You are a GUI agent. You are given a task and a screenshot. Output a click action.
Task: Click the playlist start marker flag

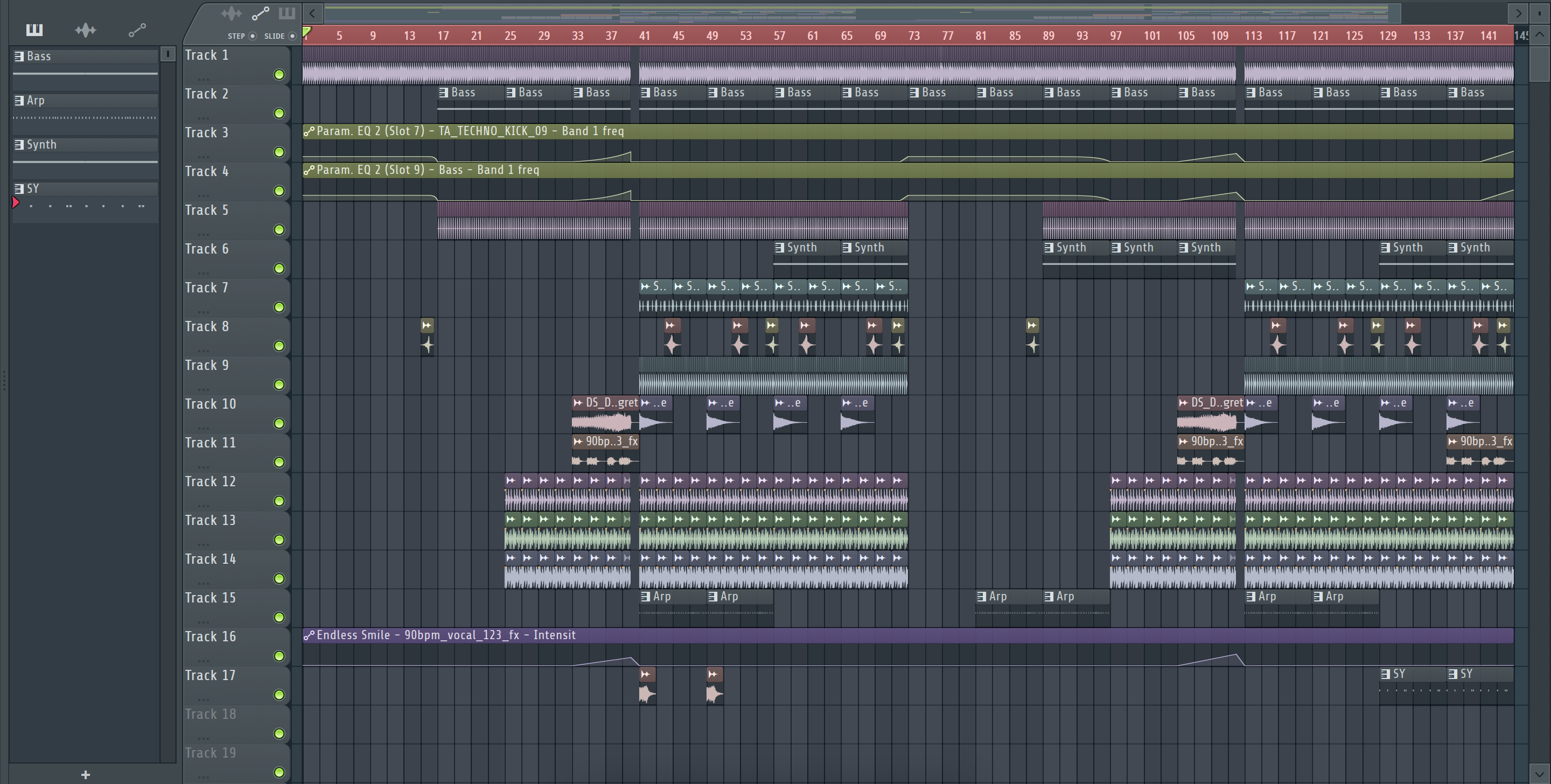click(x=307, y=31)
